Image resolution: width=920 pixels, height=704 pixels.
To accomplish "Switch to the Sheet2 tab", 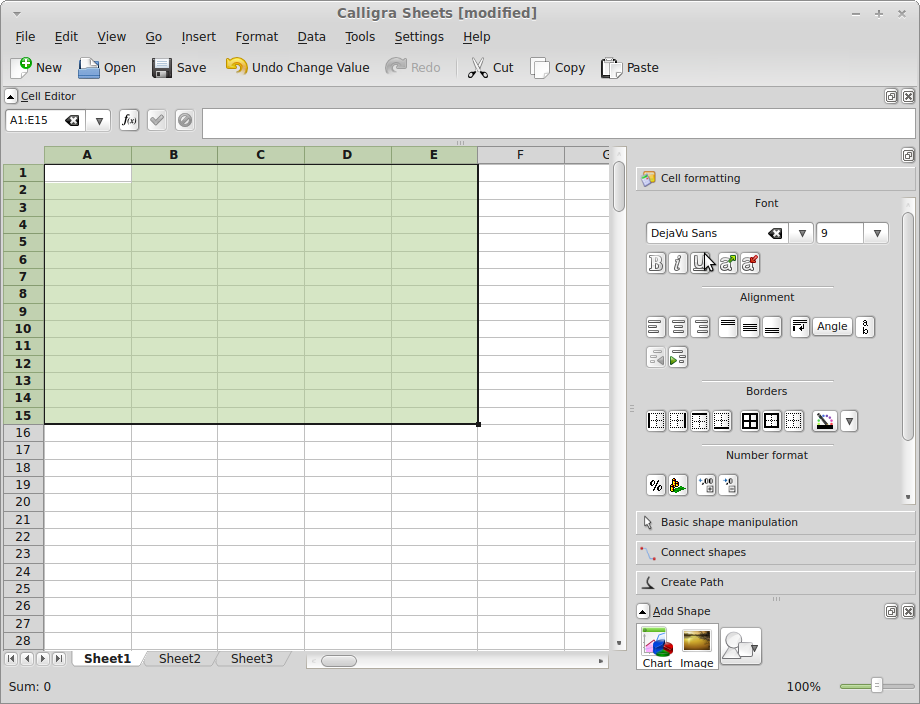I will point(179,659).
